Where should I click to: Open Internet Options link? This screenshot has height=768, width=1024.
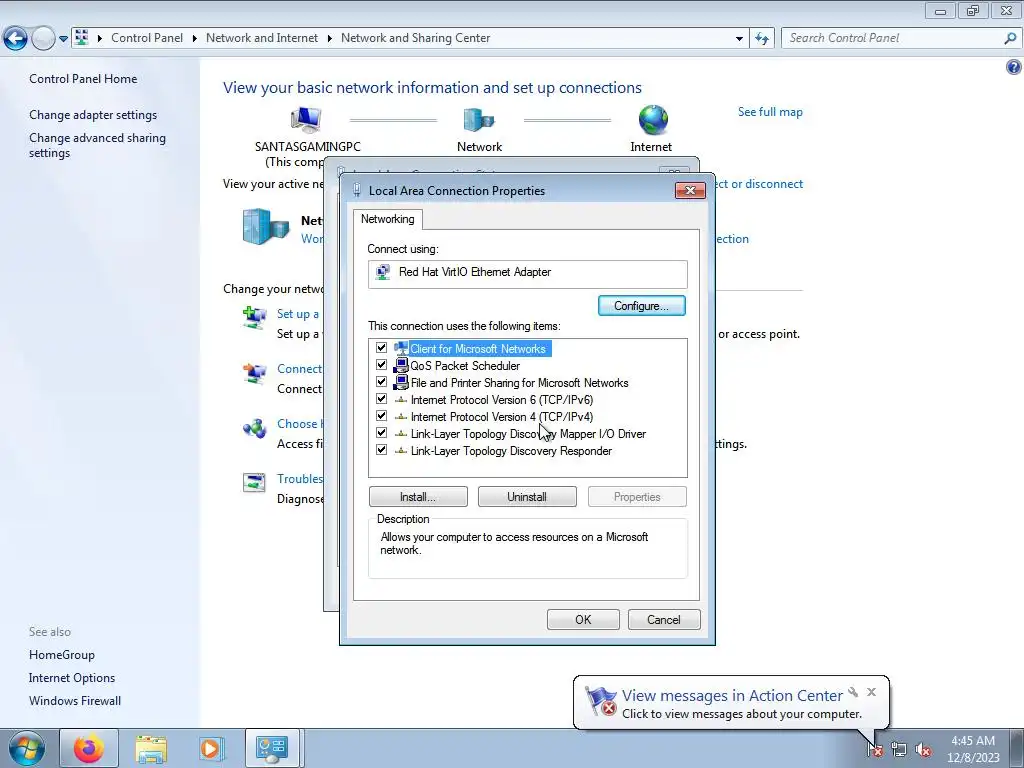pyautogui.click(x=72, y=678)
